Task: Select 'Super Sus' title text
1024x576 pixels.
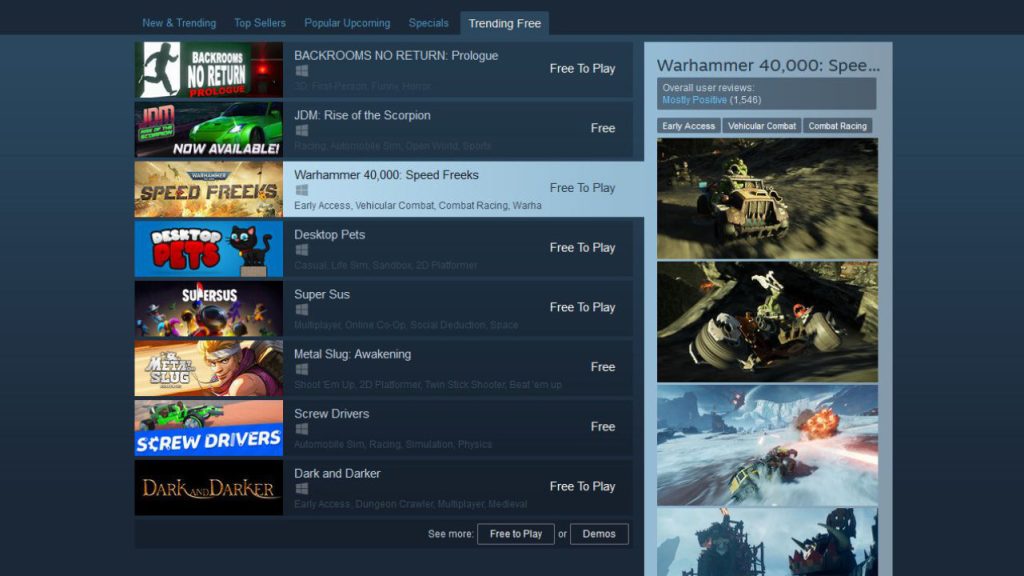Action: pyautogui.click(x=321, y=295)
